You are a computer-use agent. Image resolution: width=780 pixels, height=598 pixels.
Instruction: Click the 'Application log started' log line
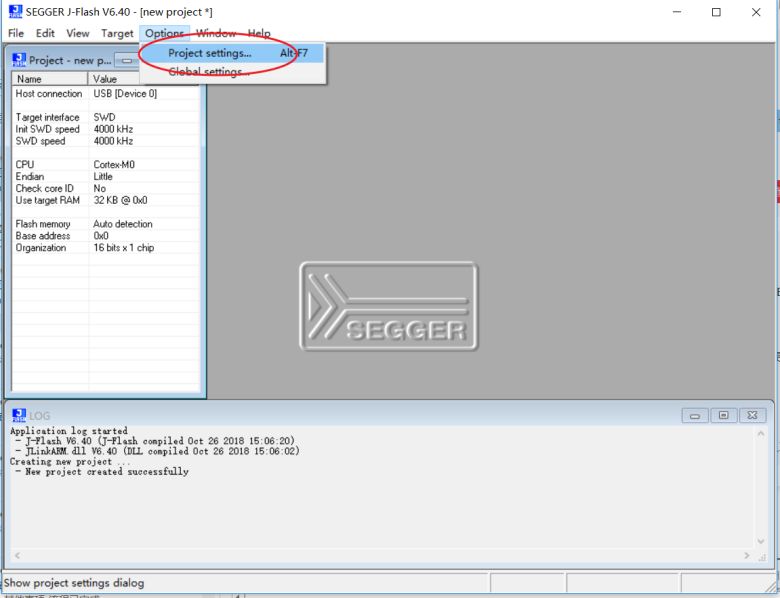pos(69,431)
